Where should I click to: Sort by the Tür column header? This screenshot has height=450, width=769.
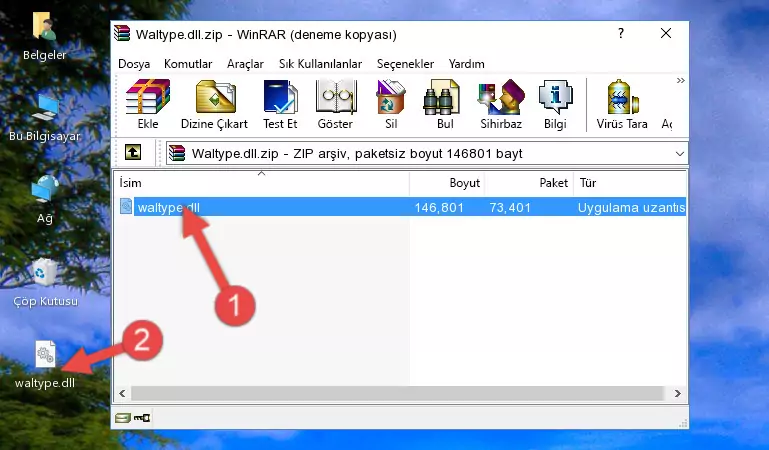pos(630,183)
